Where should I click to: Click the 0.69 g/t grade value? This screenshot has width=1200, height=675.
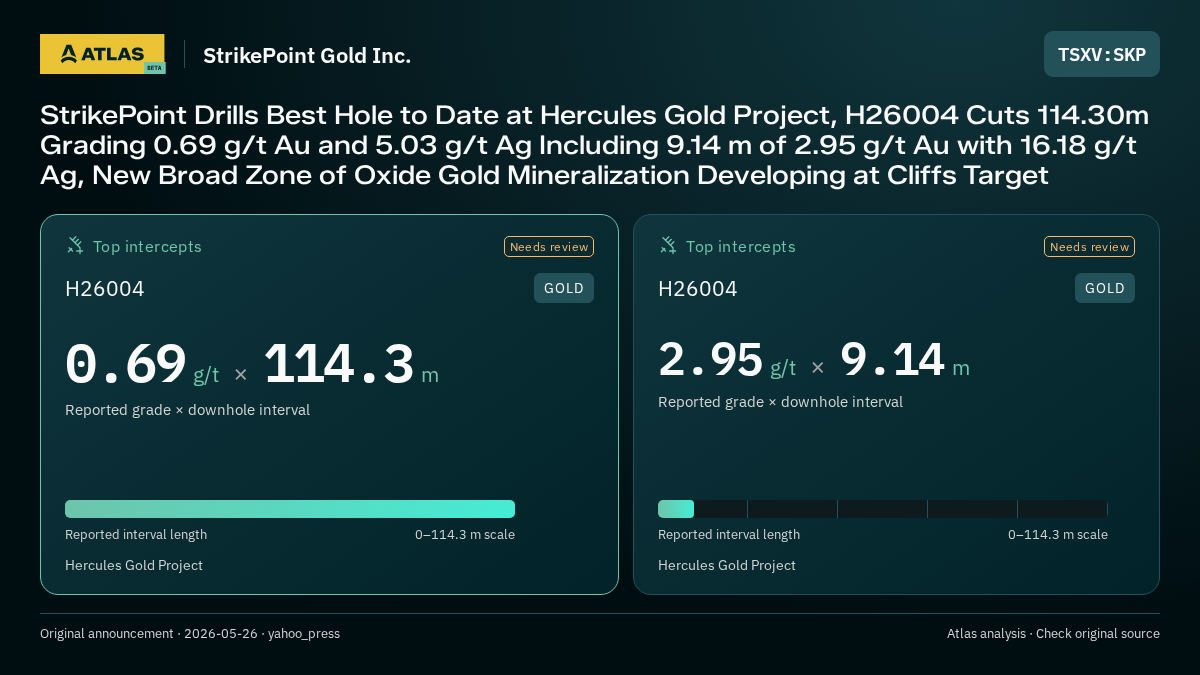pos(142,365)
